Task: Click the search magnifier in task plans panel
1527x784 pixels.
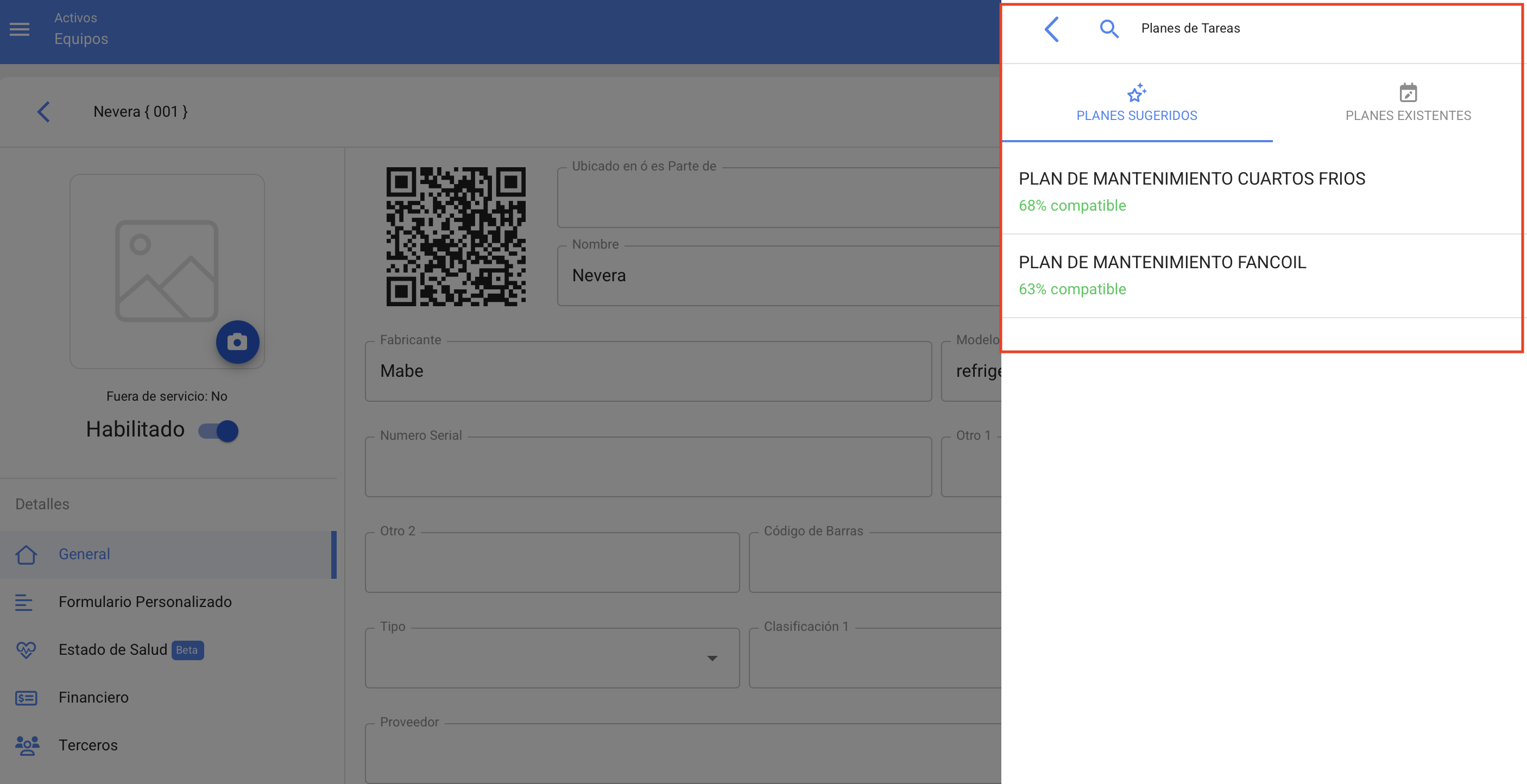Action: [x=1108, y=29]
